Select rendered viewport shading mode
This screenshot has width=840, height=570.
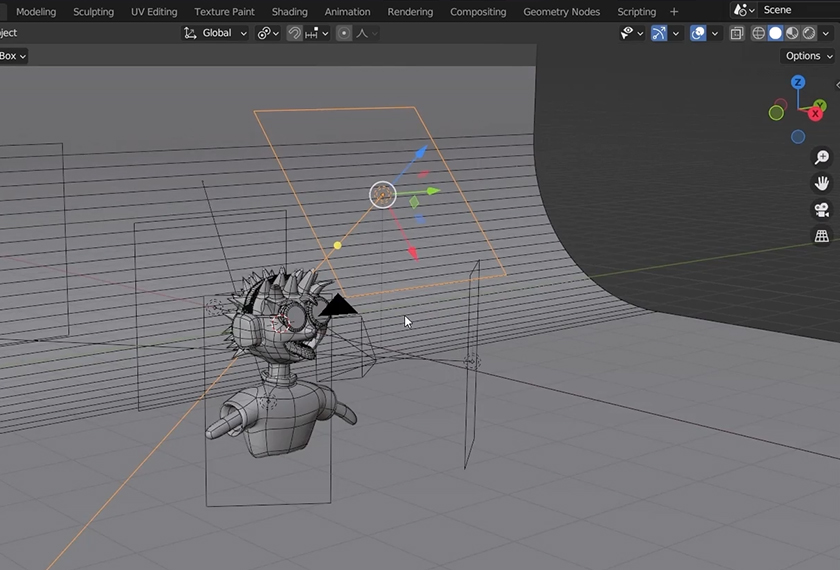click(x=808, y=33)
